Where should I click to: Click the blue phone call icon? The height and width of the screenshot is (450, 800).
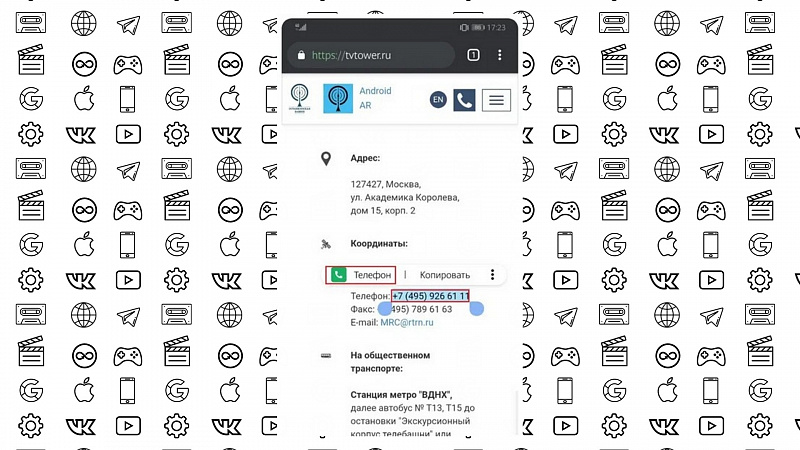tap(464, 100)
